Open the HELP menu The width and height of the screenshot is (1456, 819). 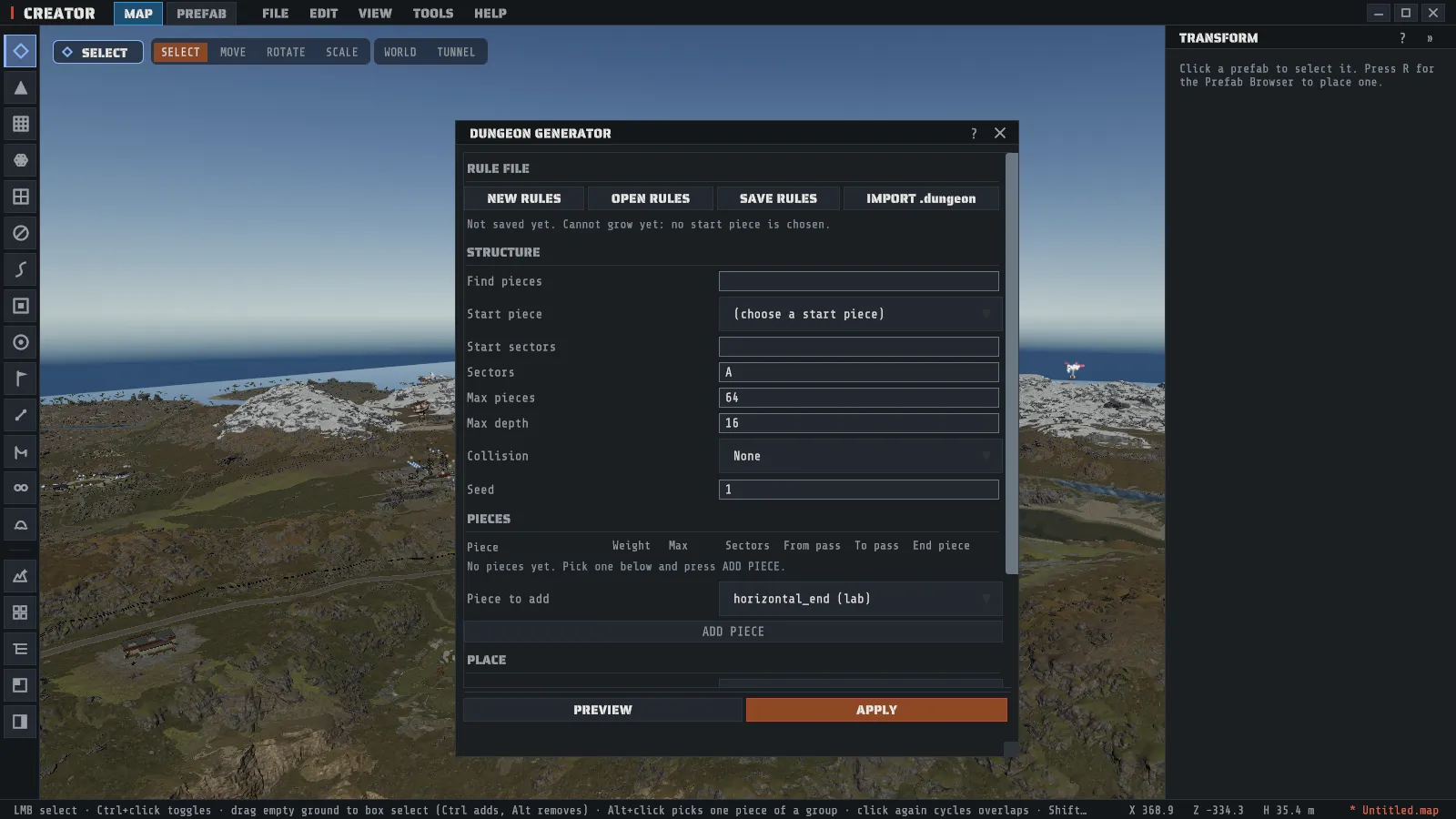(x=490, y=13)
